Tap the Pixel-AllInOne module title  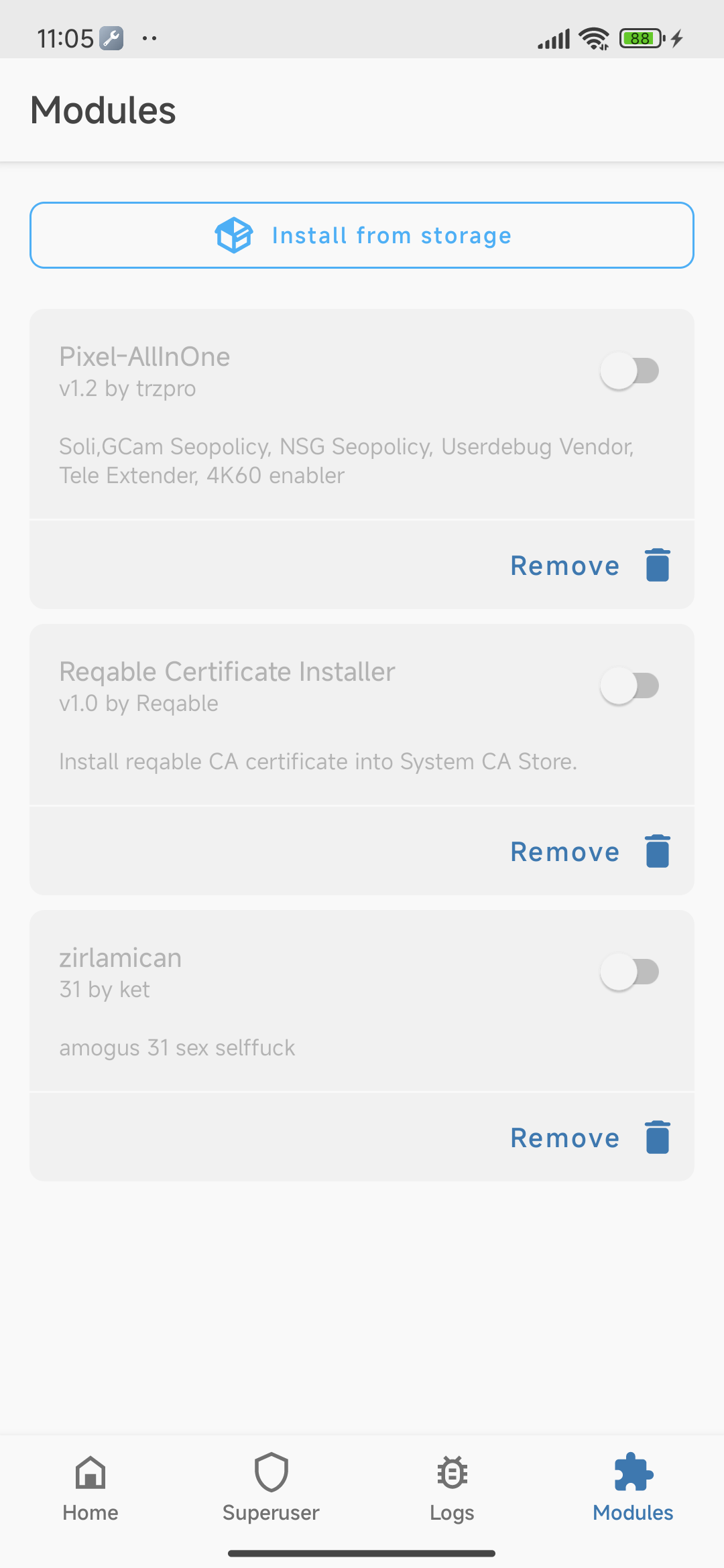coord(145,356)
